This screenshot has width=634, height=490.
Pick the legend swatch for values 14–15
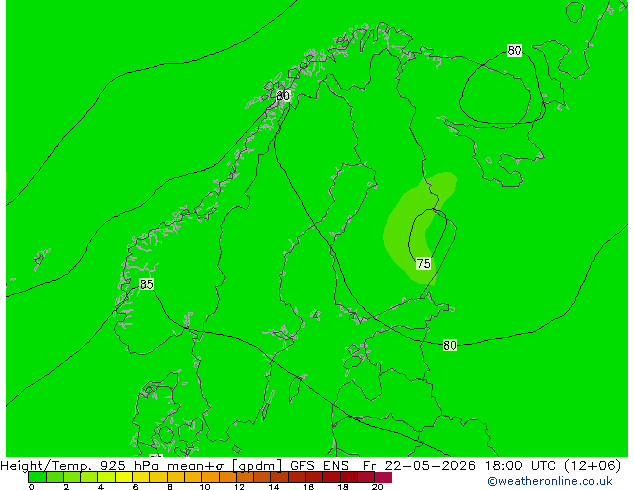click(x=280, y=477)
